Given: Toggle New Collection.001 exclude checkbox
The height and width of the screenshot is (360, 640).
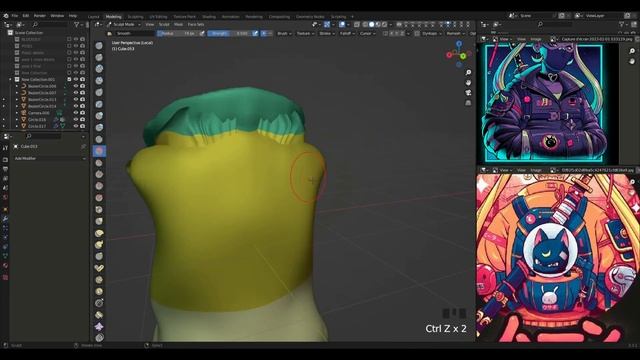Looking at the screenshot, I should (x=69, y=79).
